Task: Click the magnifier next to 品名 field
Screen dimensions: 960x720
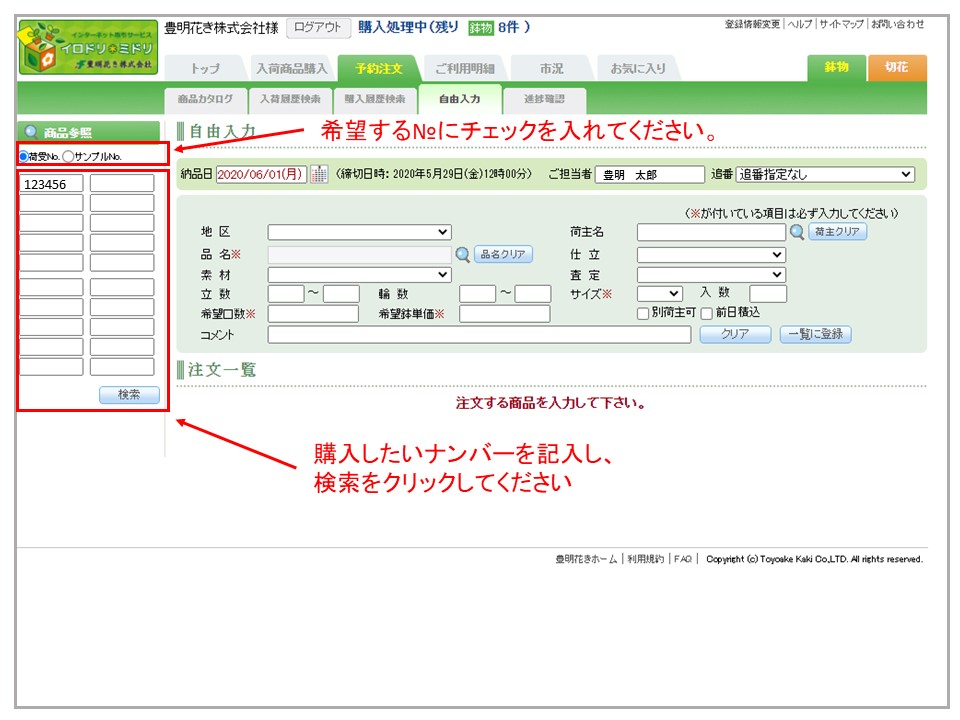Action: point(463,254)
